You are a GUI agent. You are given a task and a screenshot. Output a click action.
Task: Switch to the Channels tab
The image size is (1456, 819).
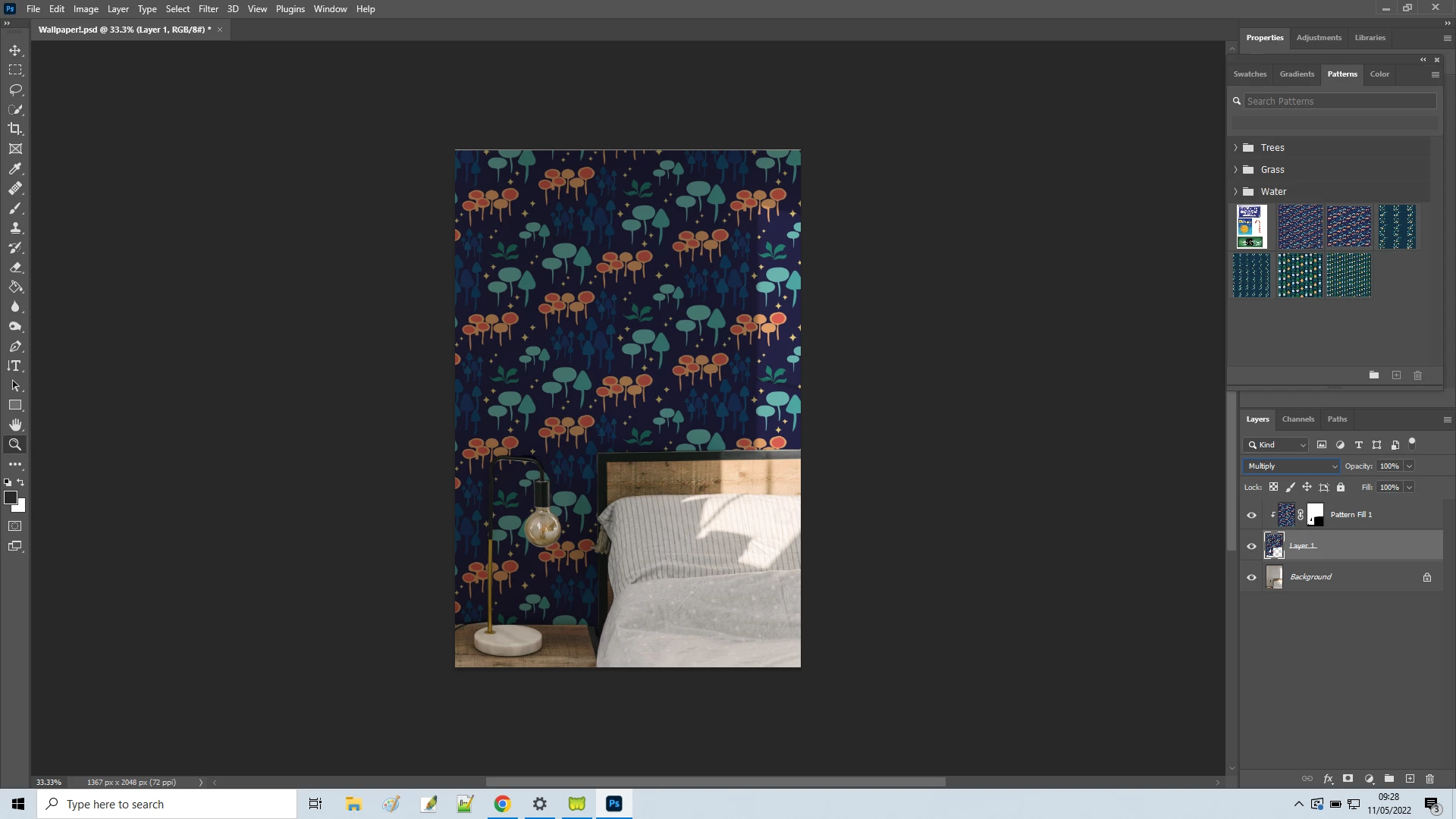click(1298, 419)
